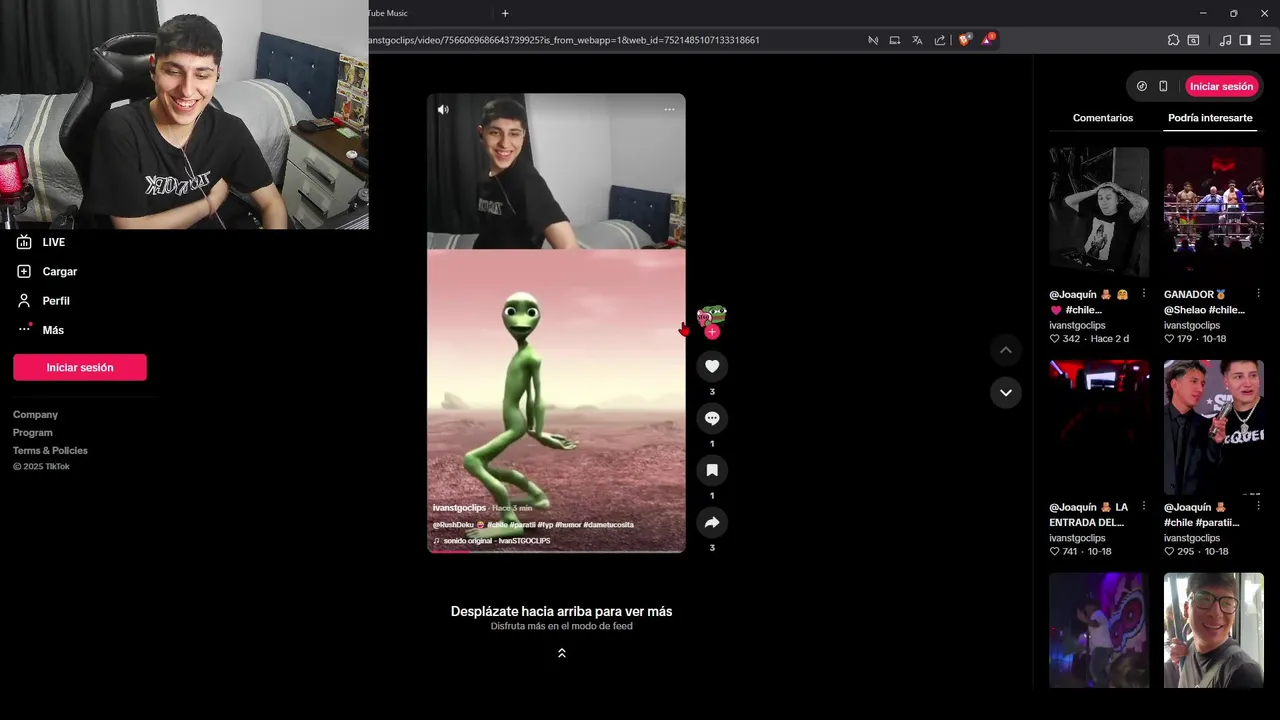Open comments with the speech bubble button
Viewport: 1280px width, 720px height.
click(x=712, y=419)
